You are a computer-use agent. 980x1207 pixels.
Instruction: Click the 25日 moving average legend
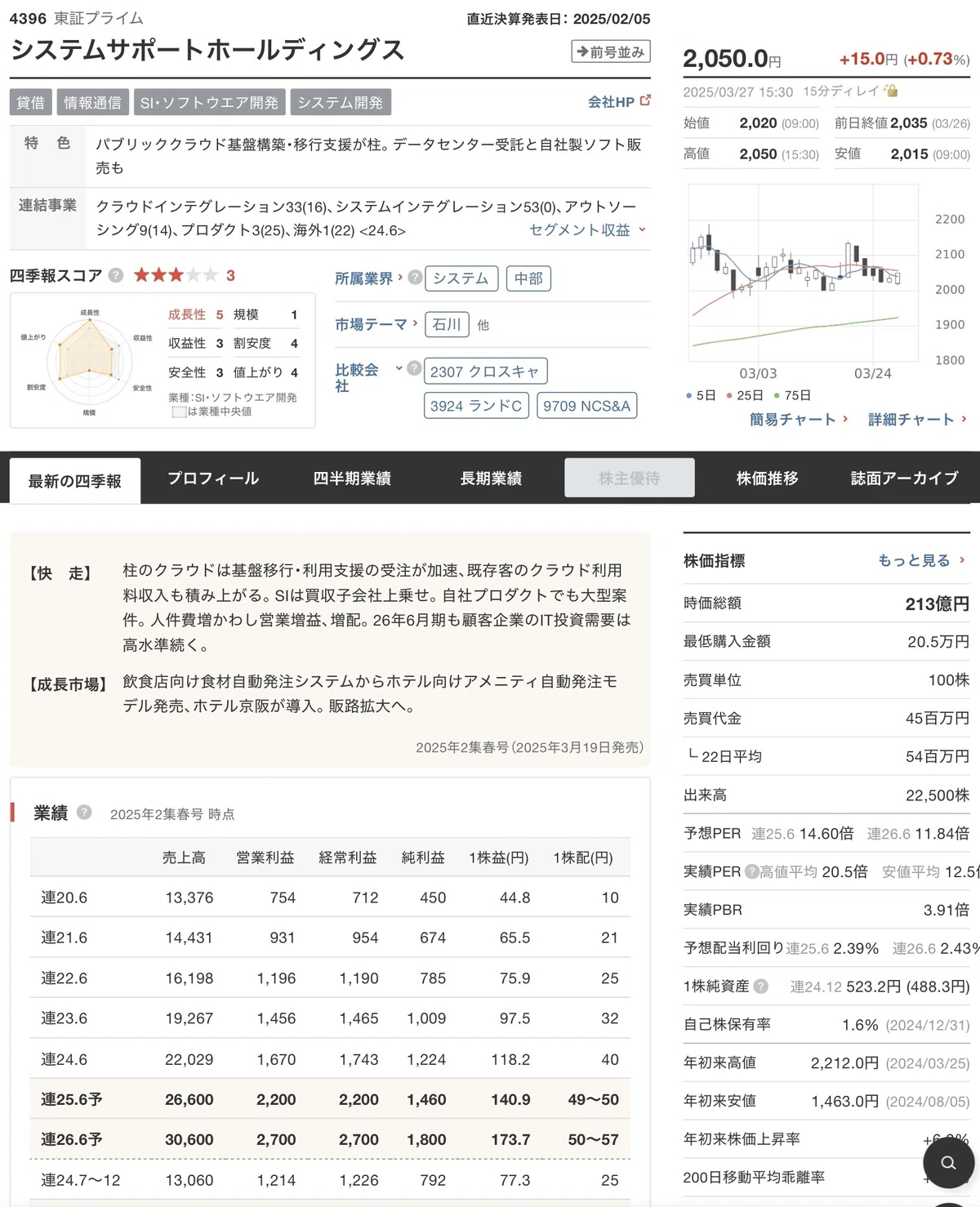click(745, 395)
